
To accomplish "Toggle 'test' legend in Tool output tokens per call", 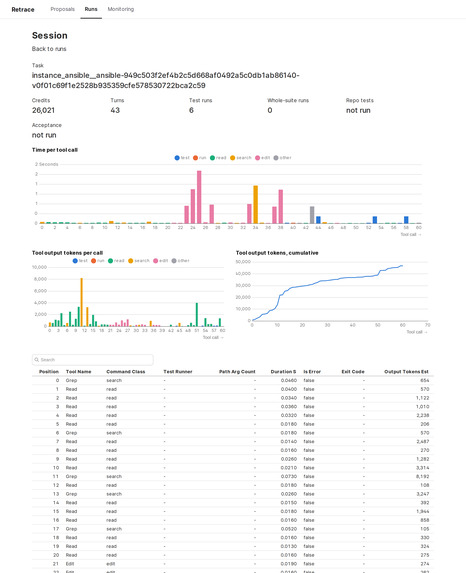I will [x=80, y=261].
